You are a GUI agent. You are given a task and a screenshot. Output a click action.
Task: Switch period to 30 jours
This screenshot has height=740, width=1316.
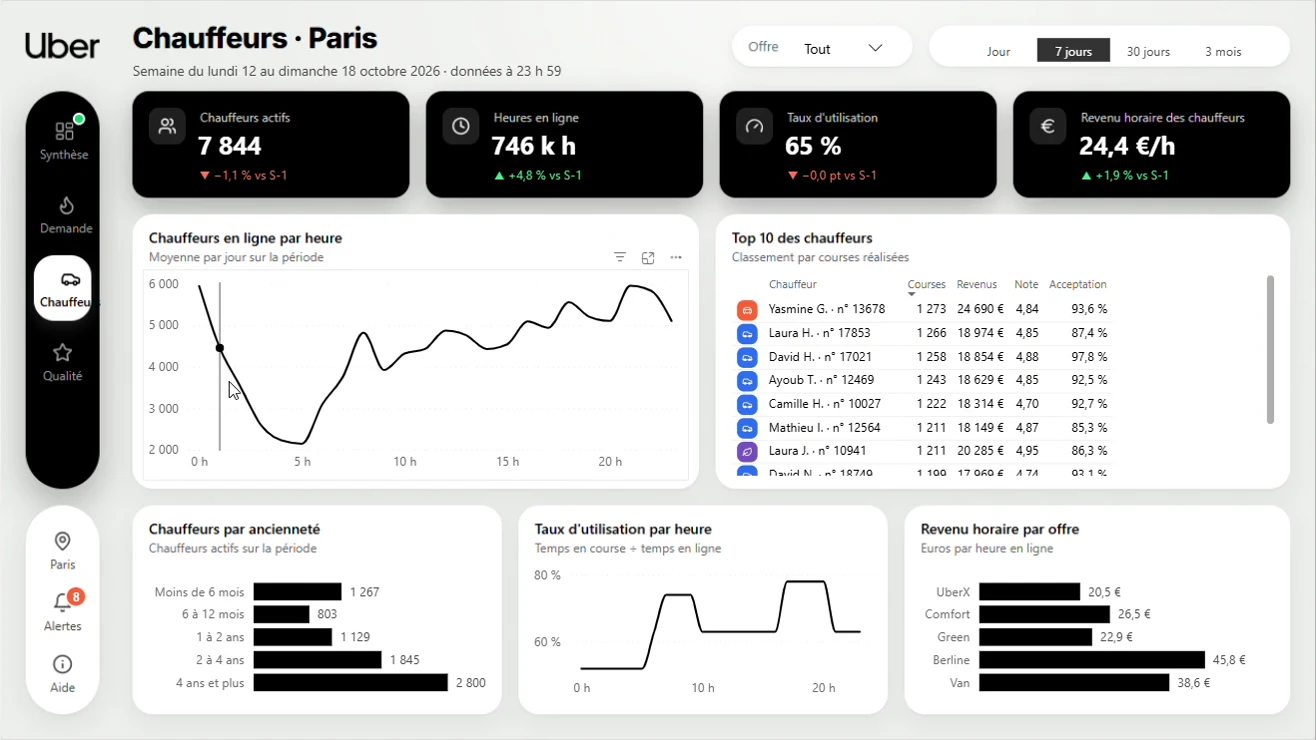tap(1148, 51)
